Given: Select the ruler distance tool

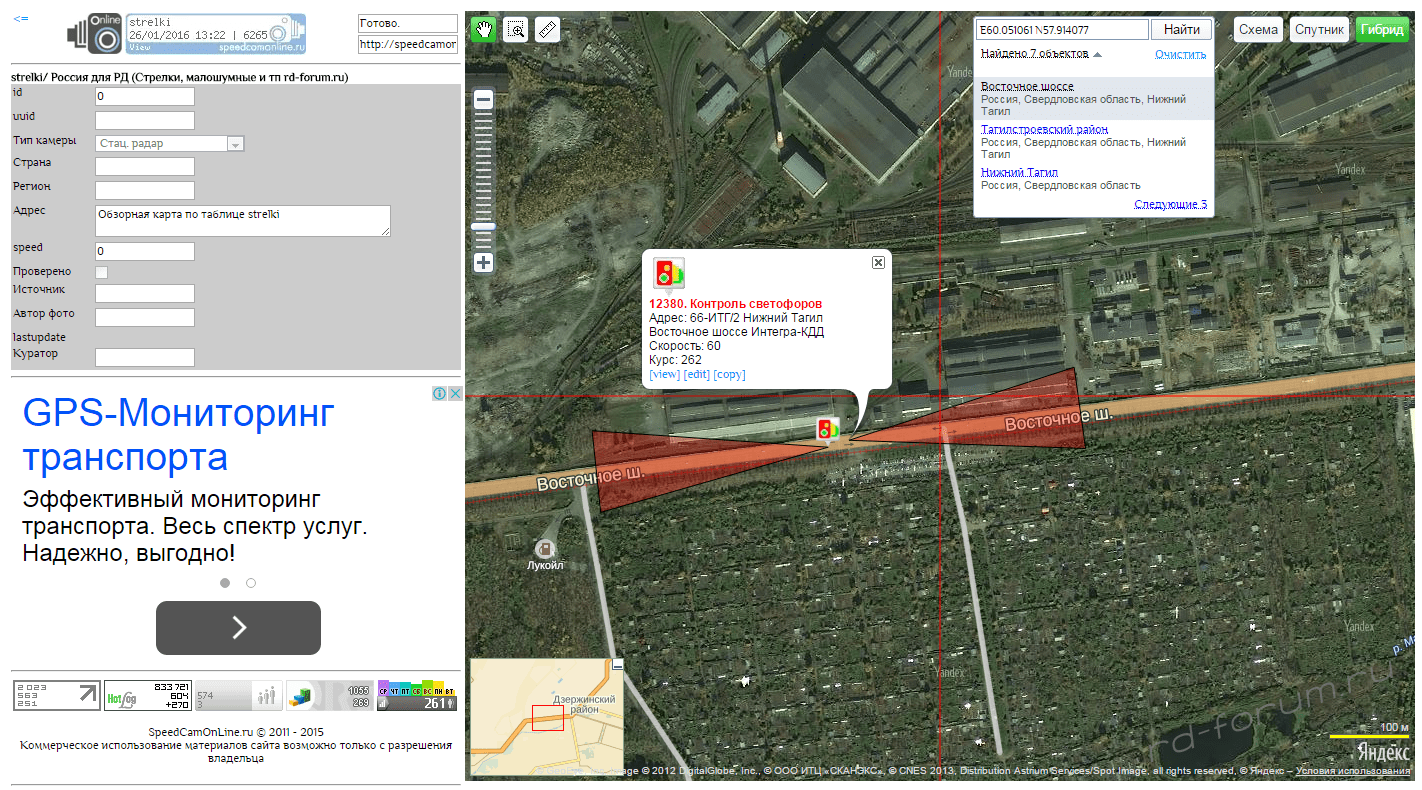Looking at the screenshot, I should [x=547, y=29].
